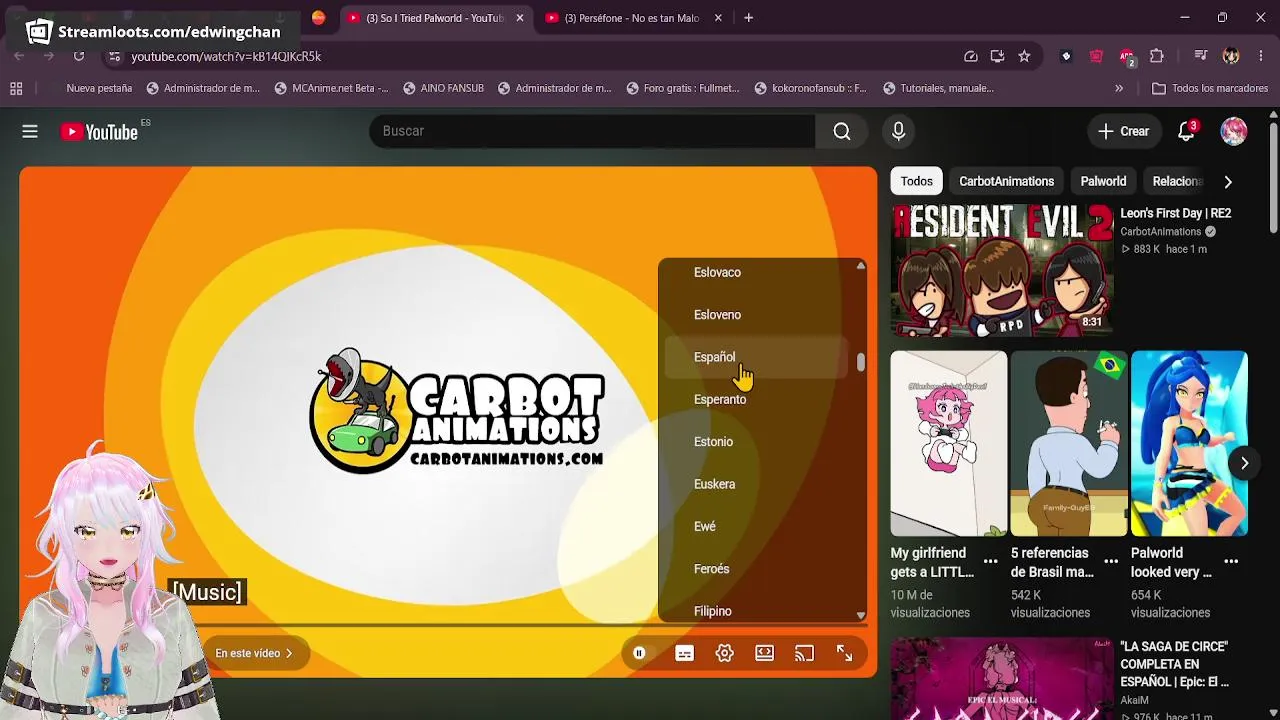Open the player settings gear
The height and width of the screenshot is (720, 1280).
(725, 653)
